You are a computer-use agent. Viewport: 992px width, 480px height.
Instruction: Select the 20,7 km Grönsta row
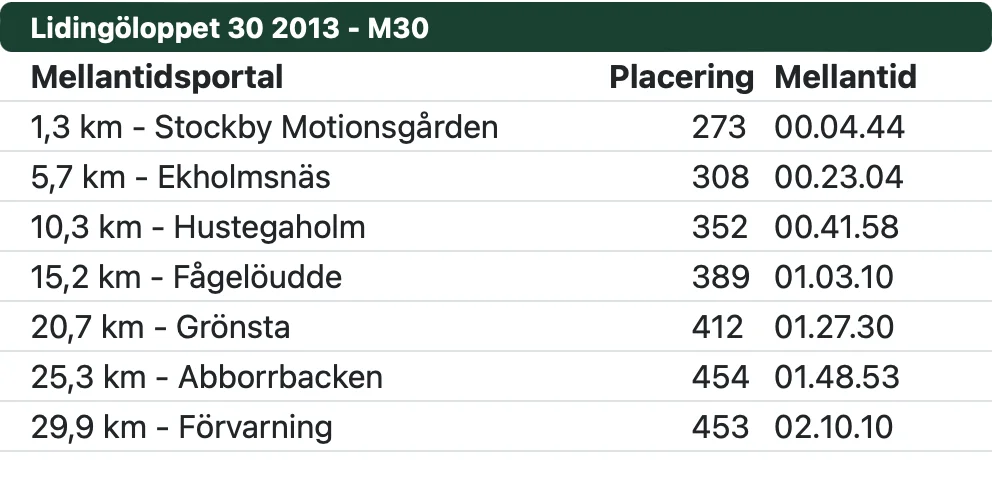pos(496,326)
